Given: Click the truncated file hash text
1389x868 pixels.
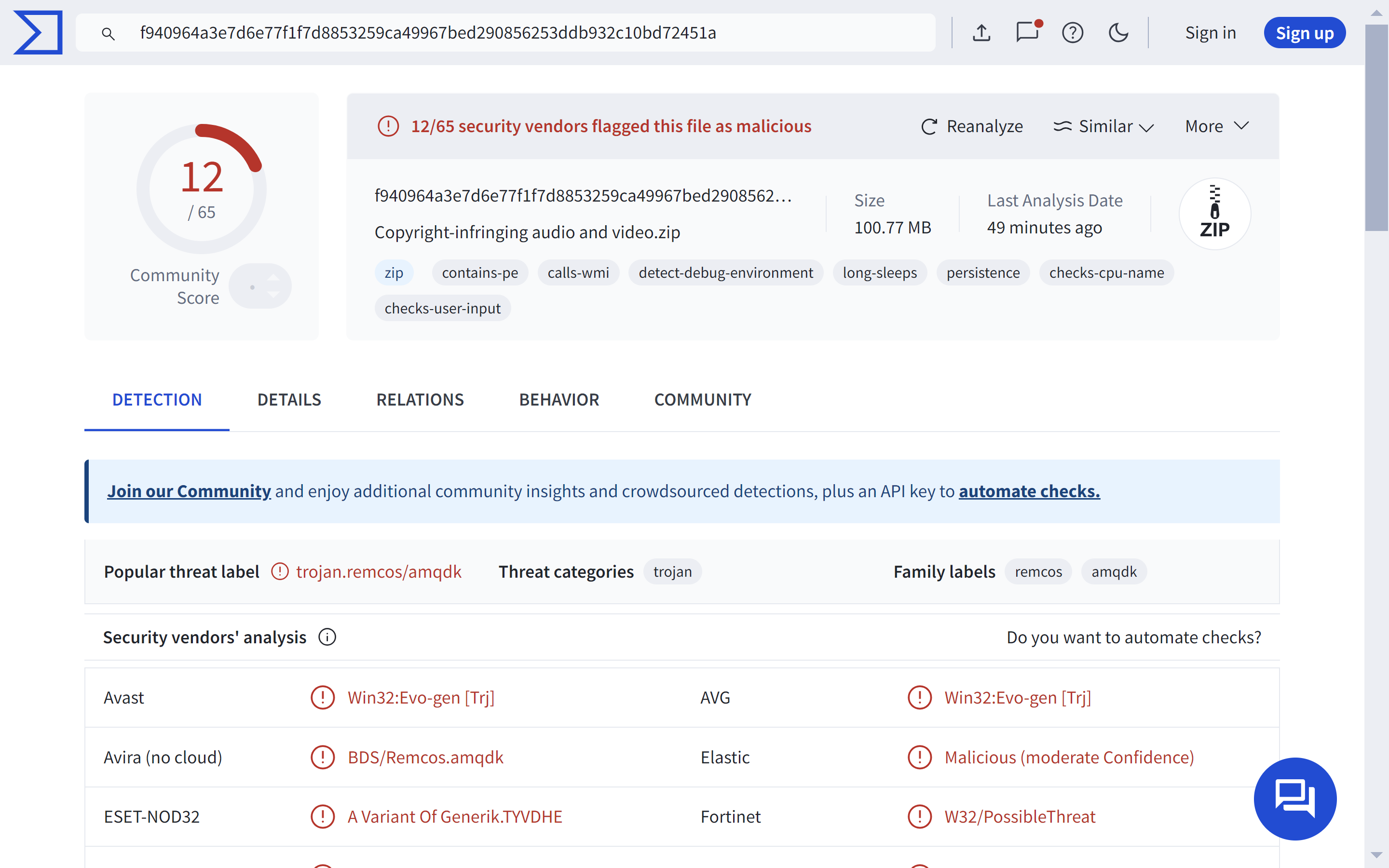Looking at the screenshot, I should tap(583, 196).
